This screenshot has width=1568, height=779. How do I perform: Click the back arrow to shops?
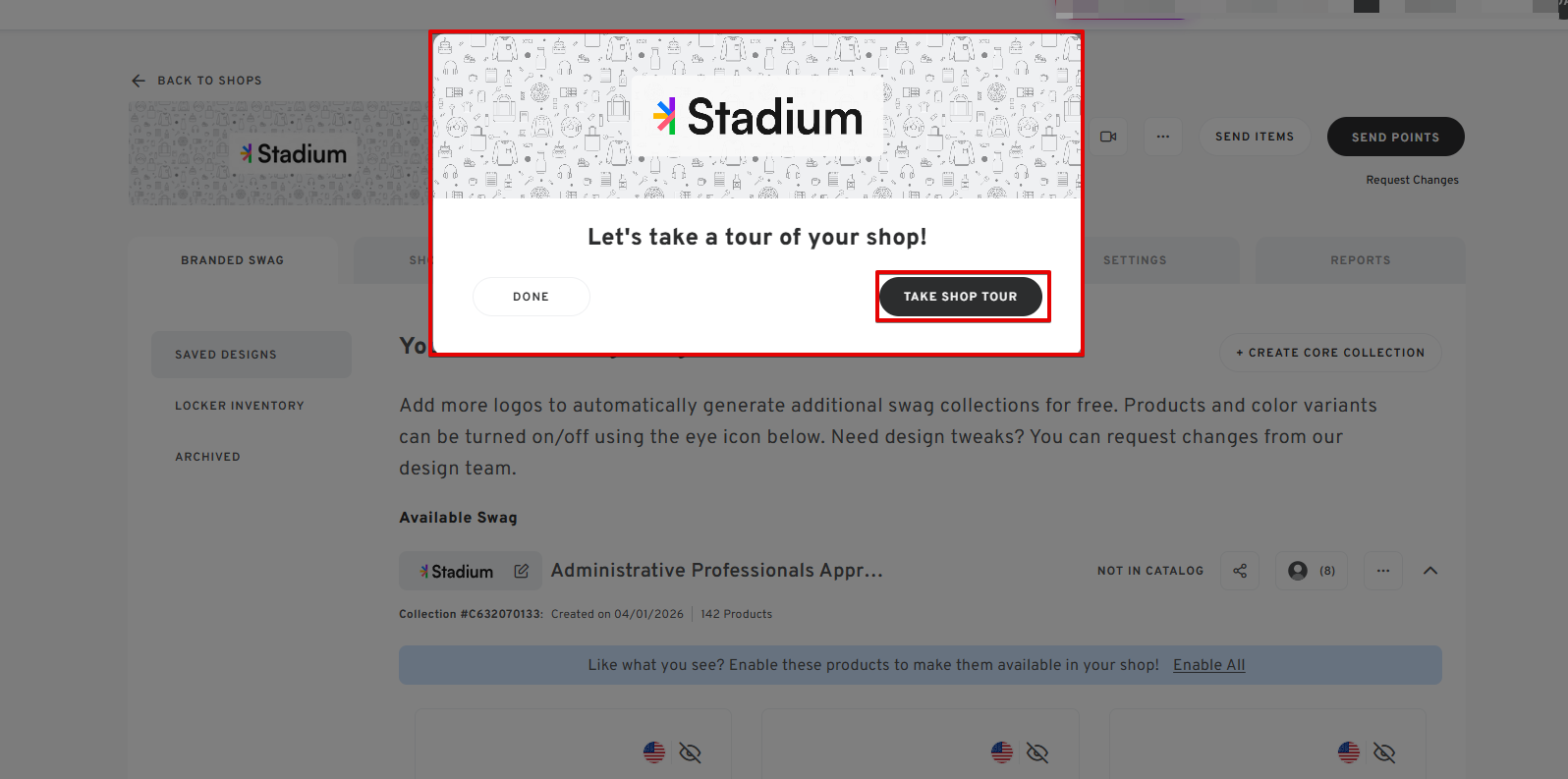coord(139,81)
